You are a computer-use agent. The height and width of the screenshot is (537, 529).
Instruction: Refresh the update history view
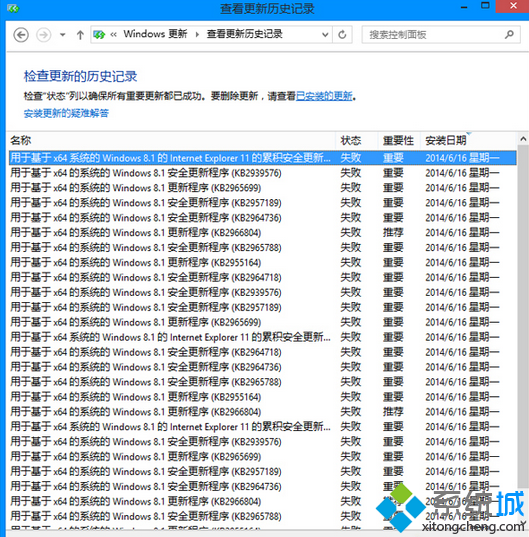pos(342,35)
